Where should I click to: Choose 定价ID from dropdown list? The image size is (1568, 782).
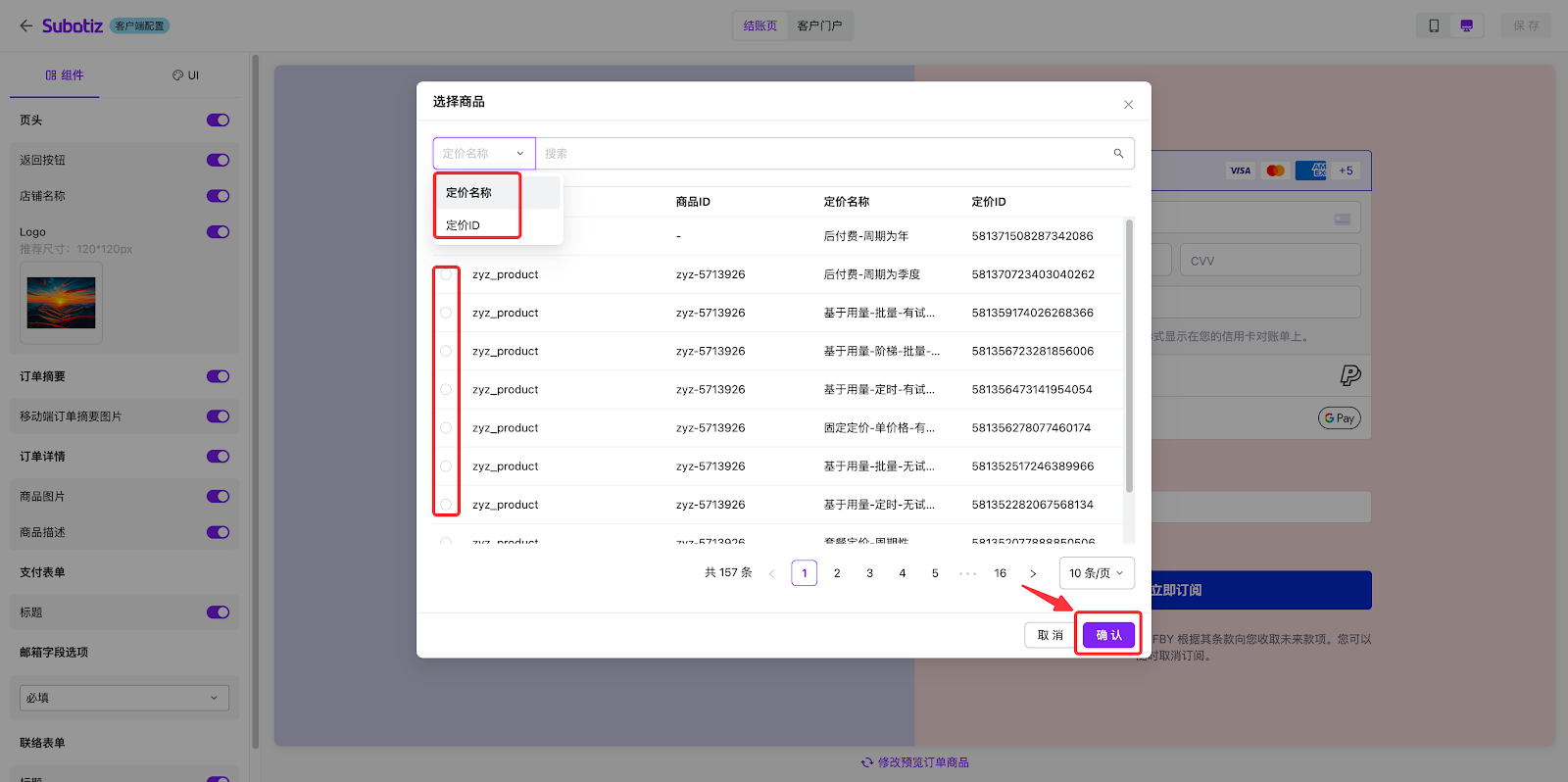click(464, 225)
